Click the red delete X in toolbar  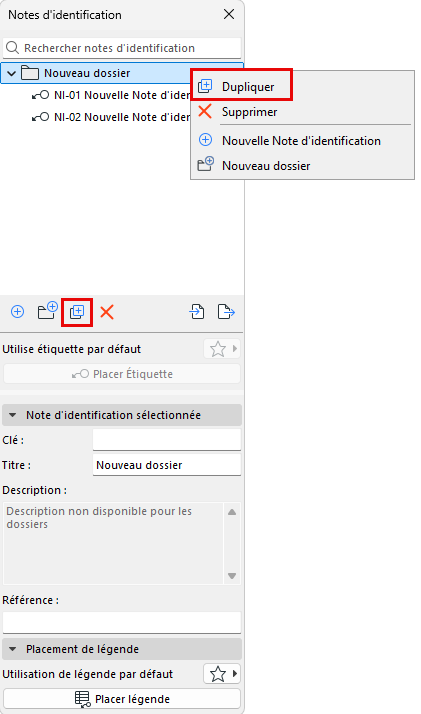pyautogui.click(x=107, y=312)
